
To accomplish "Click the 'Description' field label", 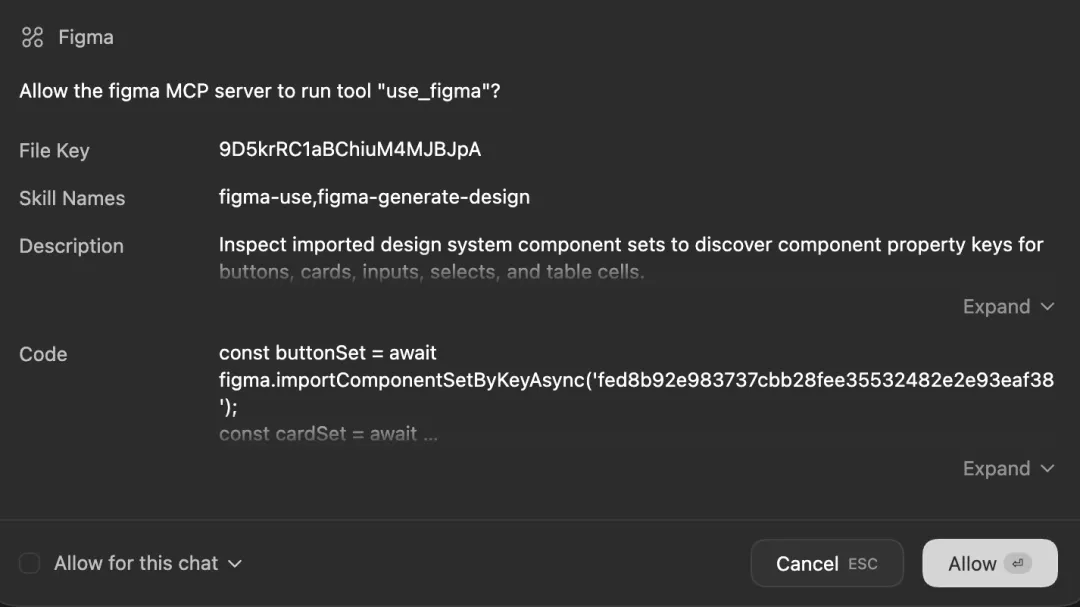I will (71, 246).
